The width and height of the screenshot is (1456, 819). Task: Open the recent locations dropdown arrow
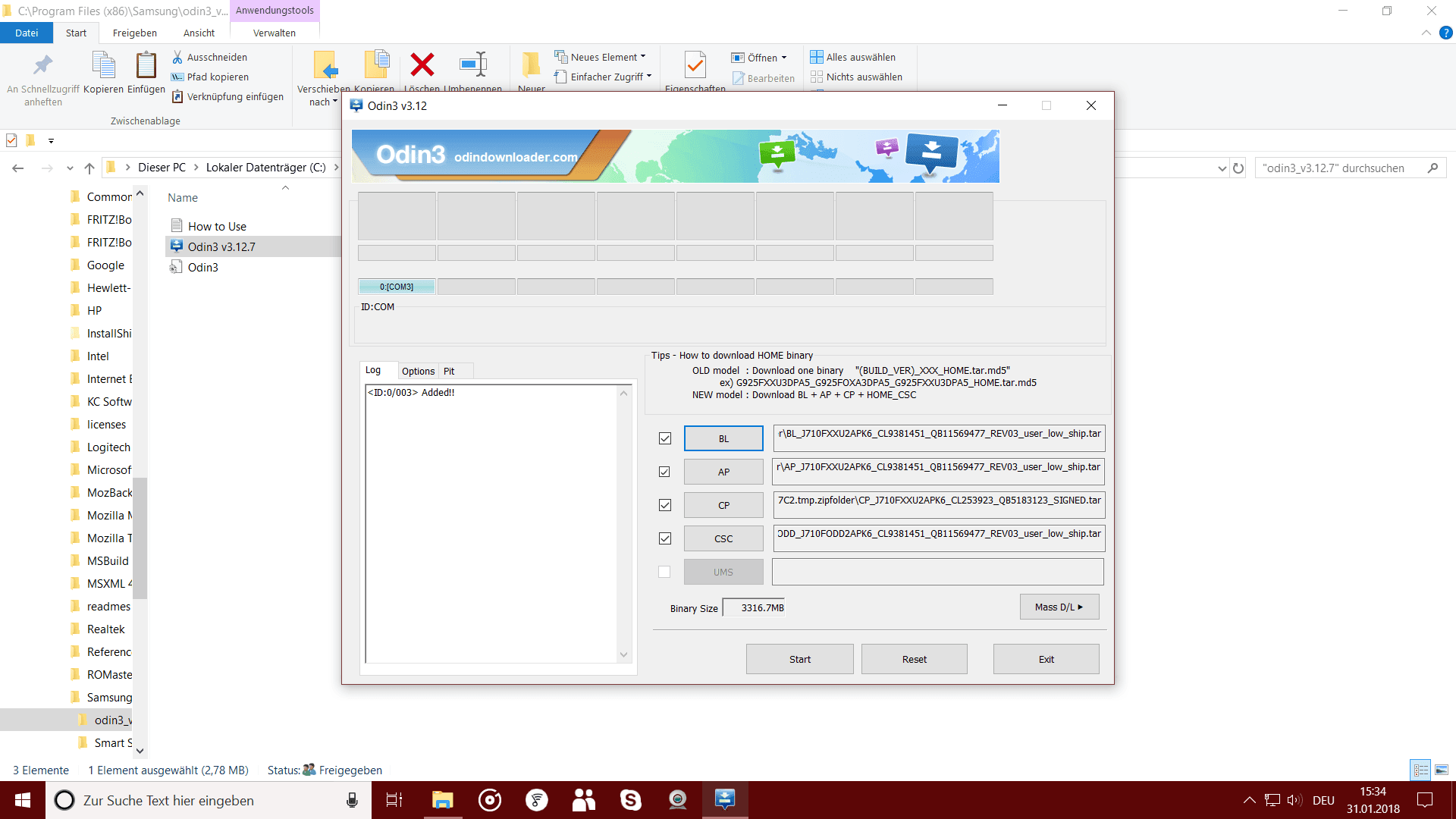pos(70,168)
